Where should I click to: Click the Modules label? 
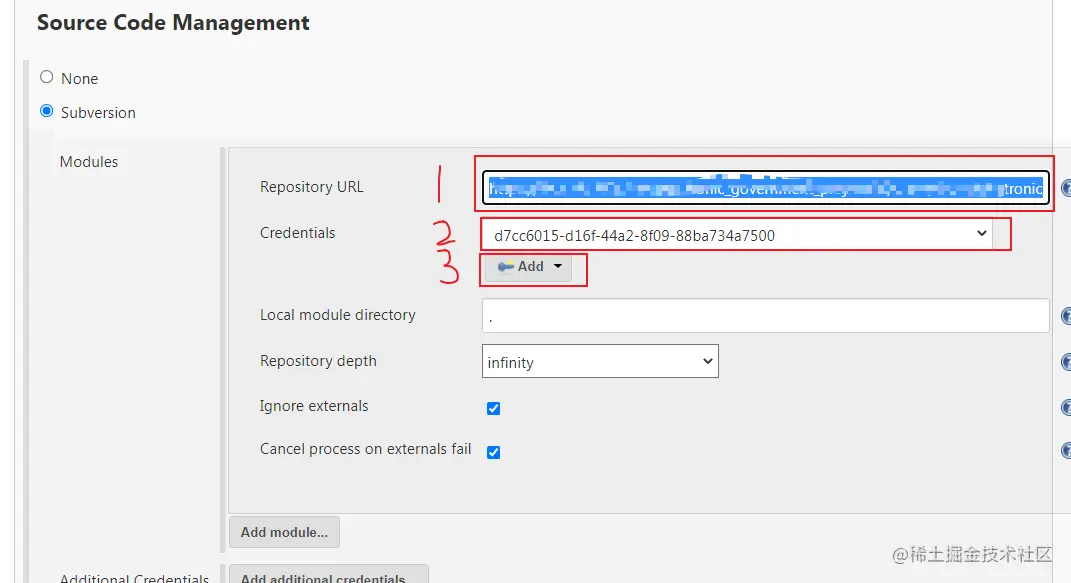89,162
